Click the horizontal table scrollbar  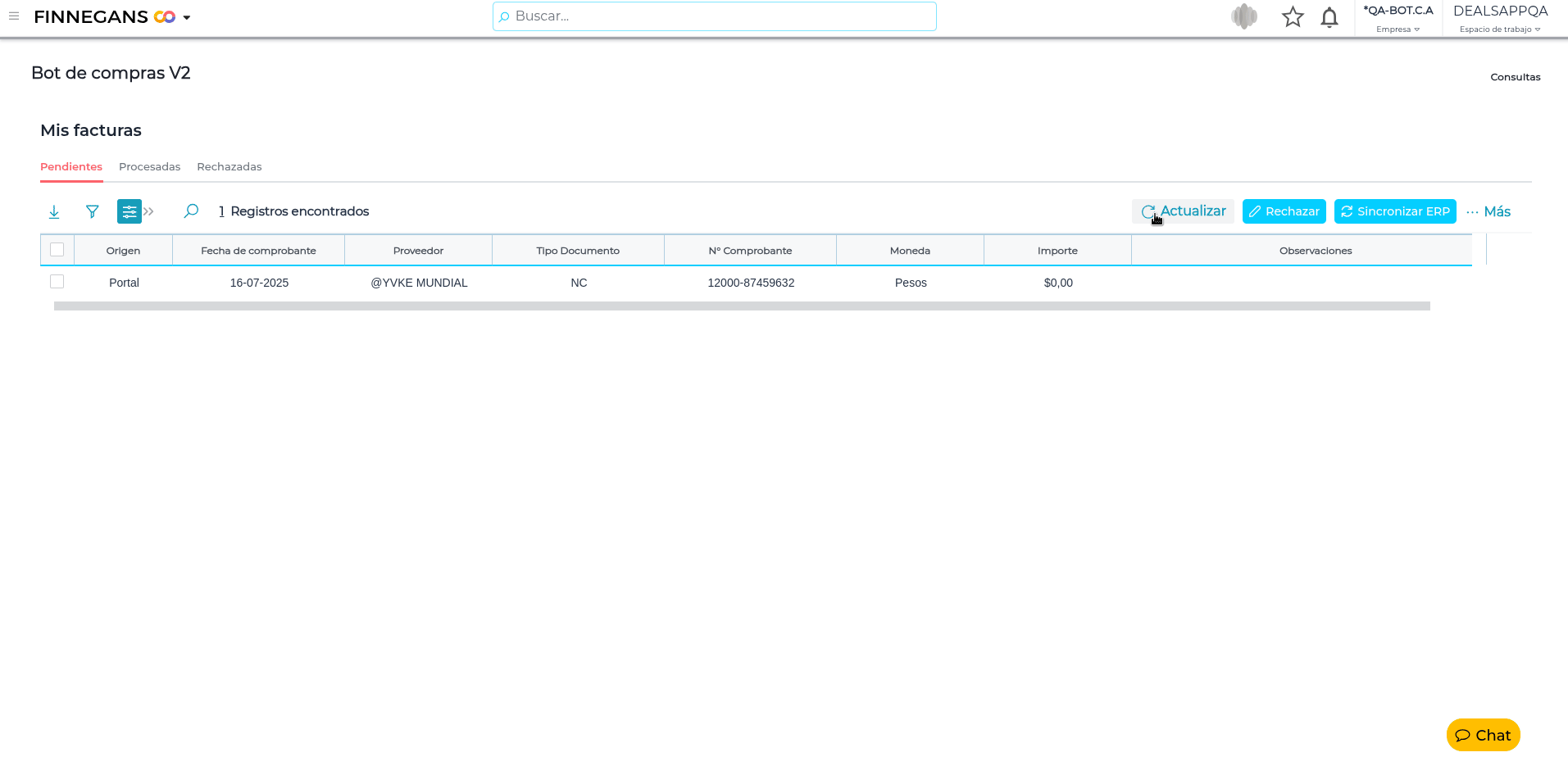pyautogui.click(x=742, y=306)
